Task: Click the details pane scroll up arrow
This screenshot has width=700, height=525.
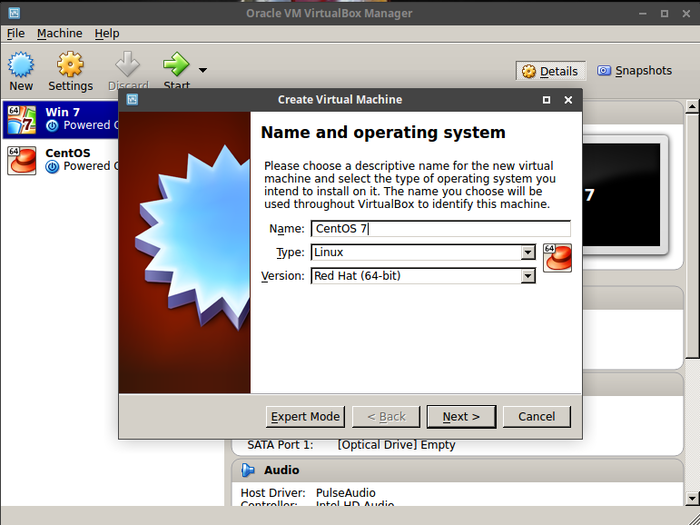Action: coord(692,106)
